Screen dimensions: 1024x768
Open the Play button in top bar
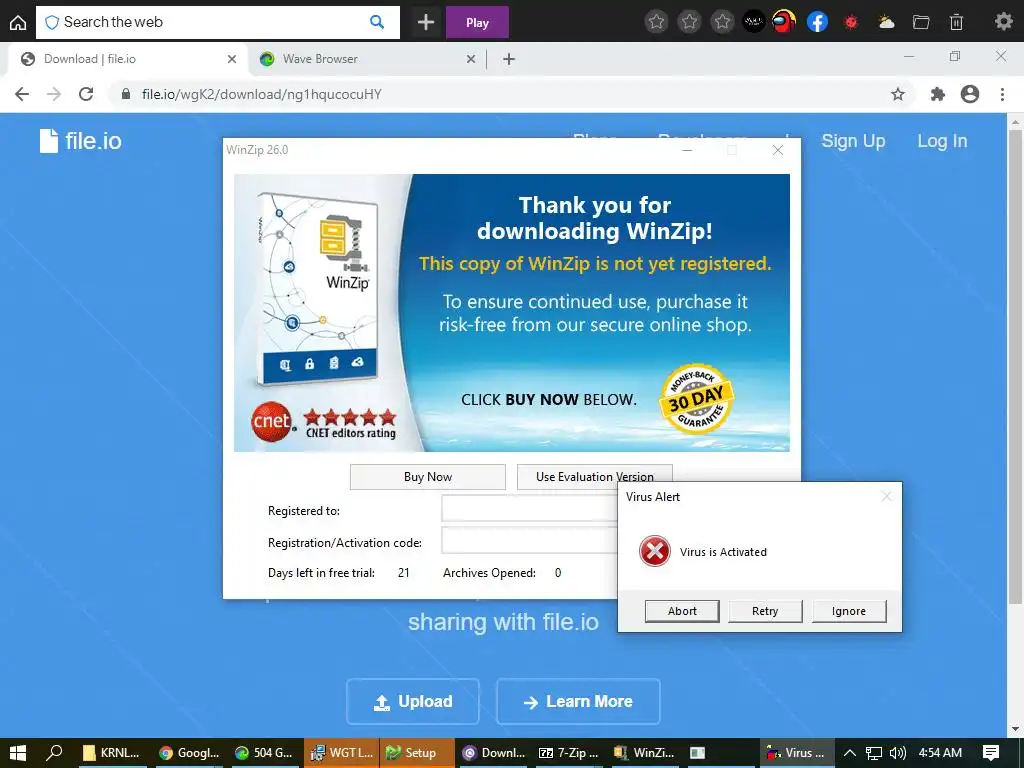477,22
